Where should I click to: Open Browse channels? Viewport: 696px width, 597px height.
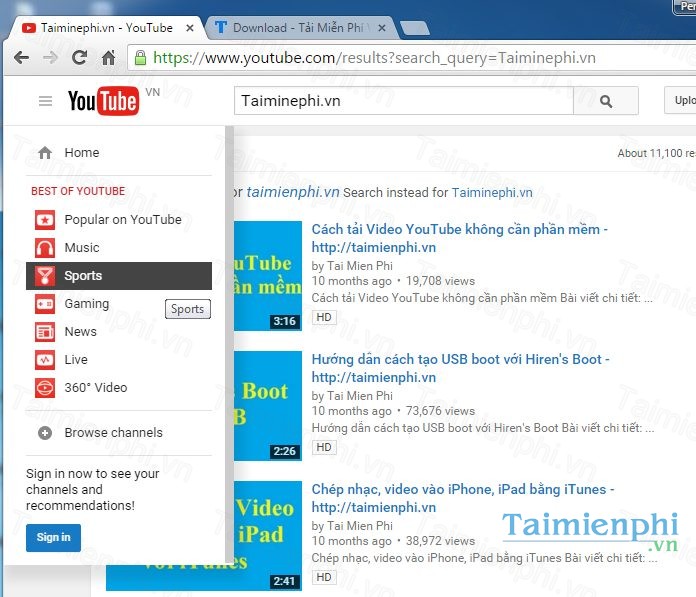pyautogui.click(x=119, y=433)
